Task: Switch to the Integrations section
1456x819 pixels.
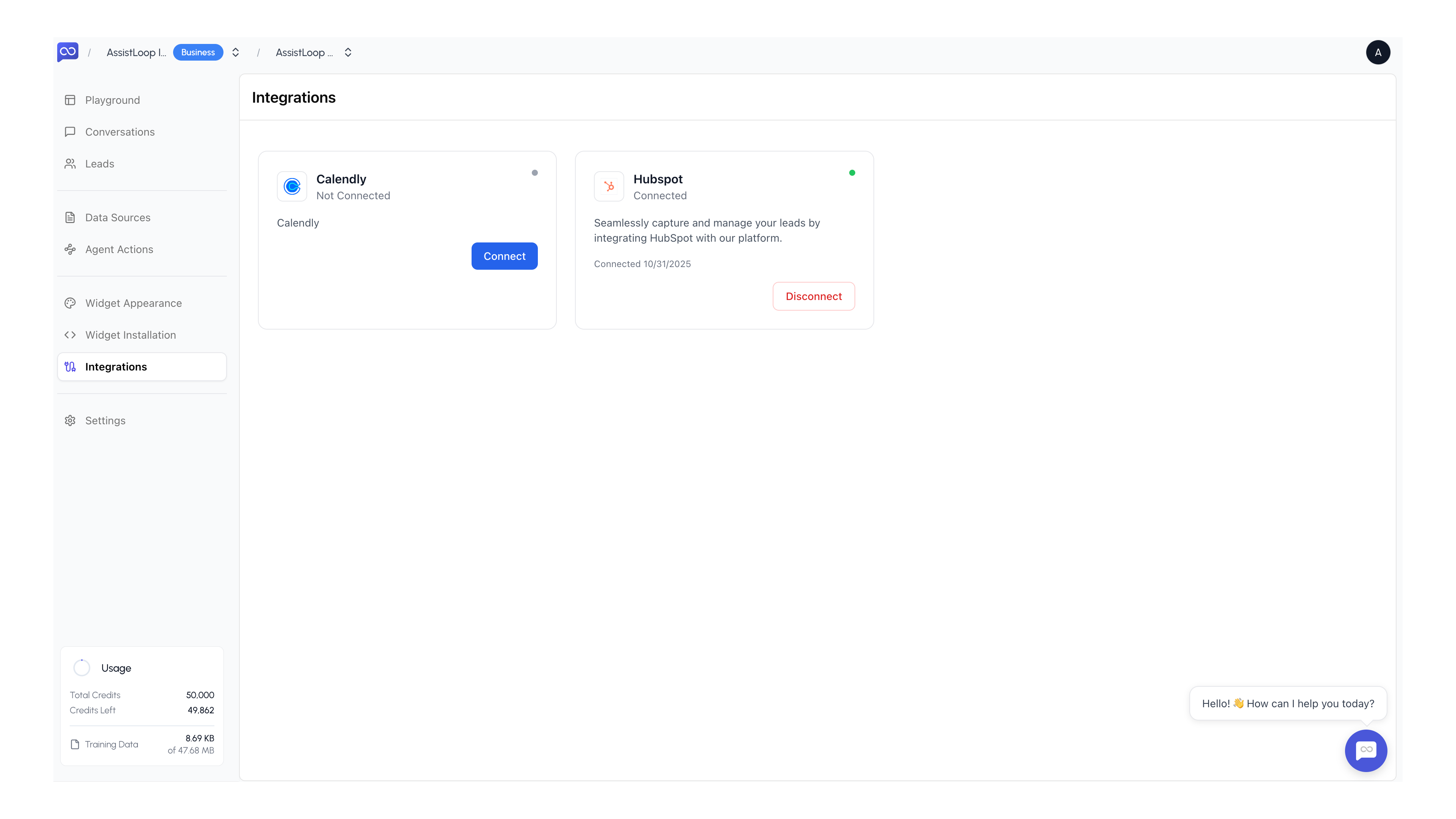Action: click(116, 366)
